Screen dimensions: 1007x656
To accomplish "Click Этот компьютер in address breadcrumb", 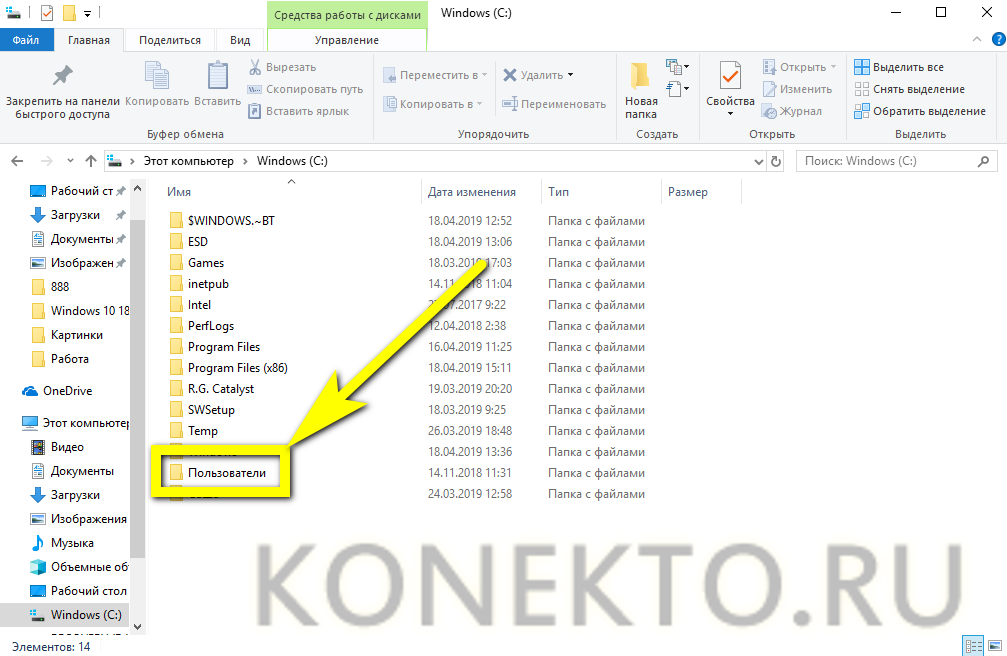I will coord(189,161).
